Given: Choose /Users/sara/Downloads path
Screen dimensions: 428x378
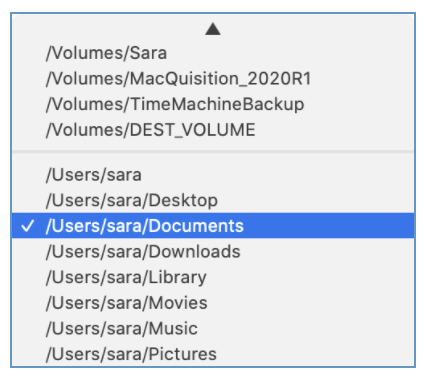Looking at the screenshot, I should pos(213,252).
